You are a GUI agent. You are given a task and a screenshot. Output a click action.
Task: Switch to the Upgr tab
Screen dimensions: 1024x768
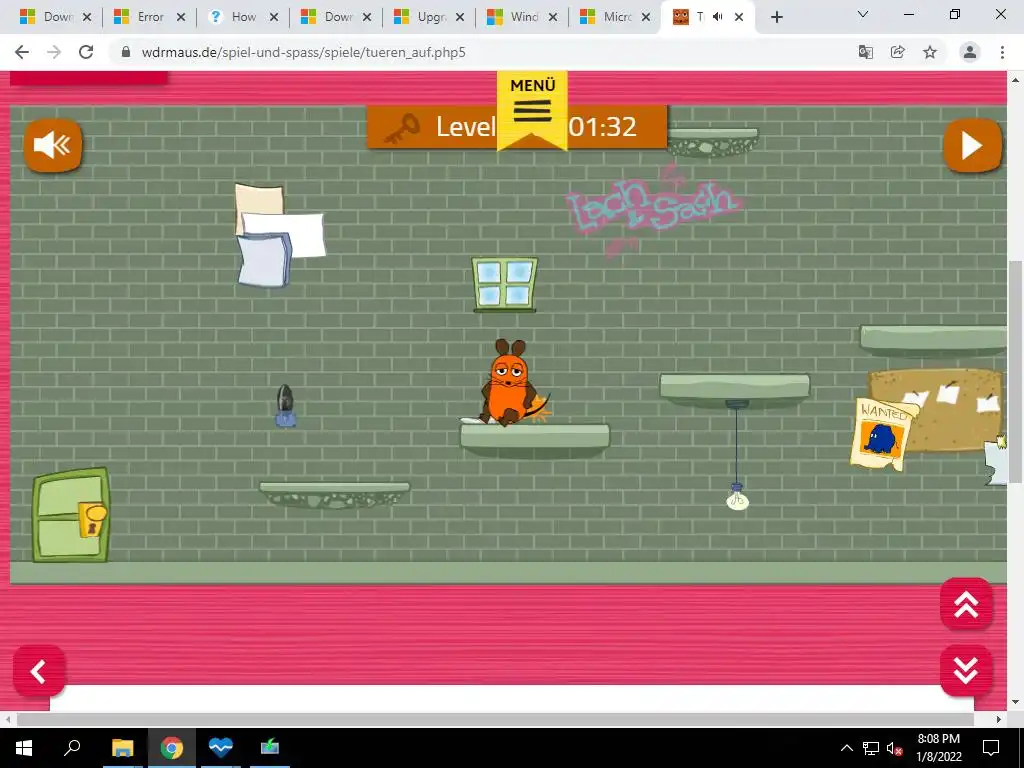click(x=430, y=17)
